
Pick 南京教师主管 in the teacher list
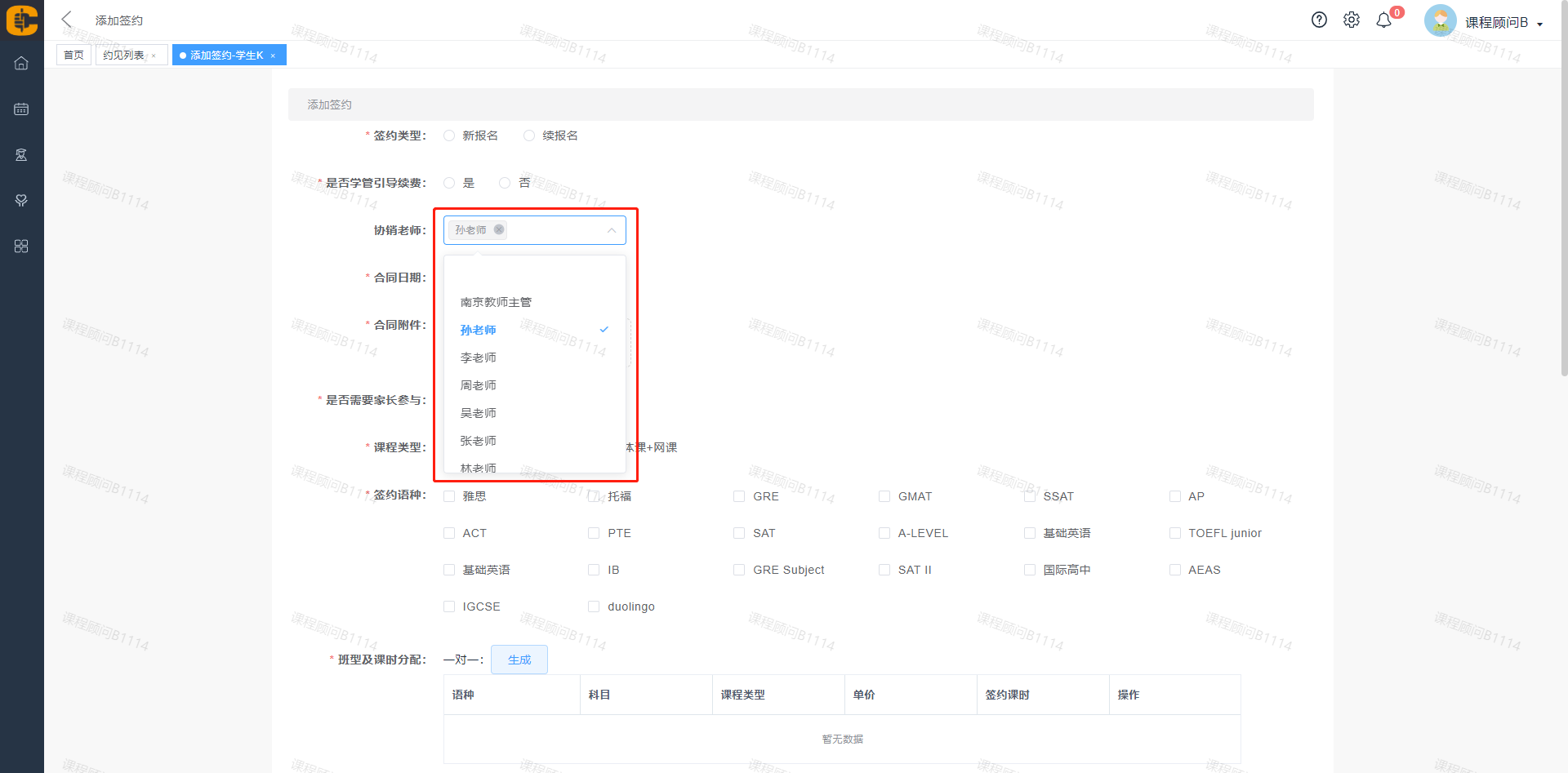[x=496, y=302]
